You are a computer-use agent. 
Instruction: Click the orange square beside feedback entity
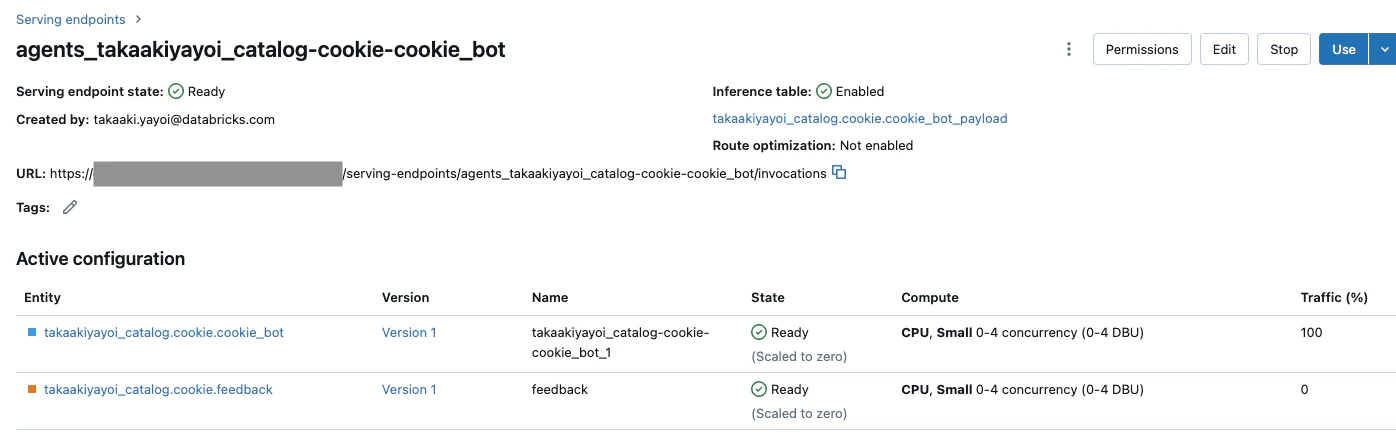click(32, 389)
